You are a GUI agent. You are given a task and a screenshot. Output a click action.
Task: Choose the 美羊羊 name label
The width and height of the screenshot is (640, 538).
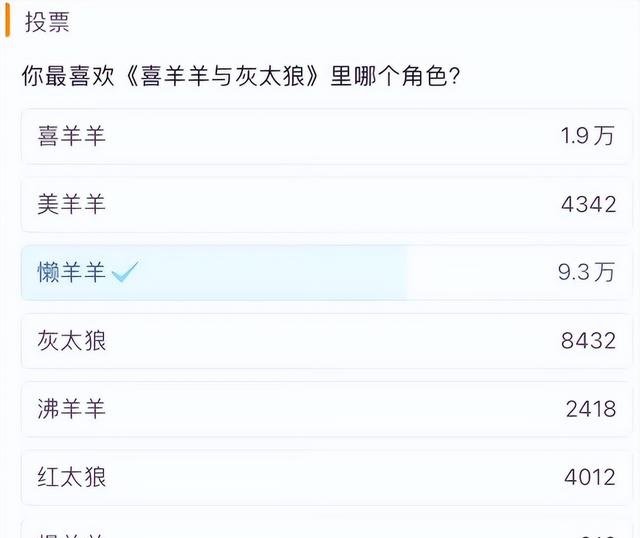coord(72,205)
